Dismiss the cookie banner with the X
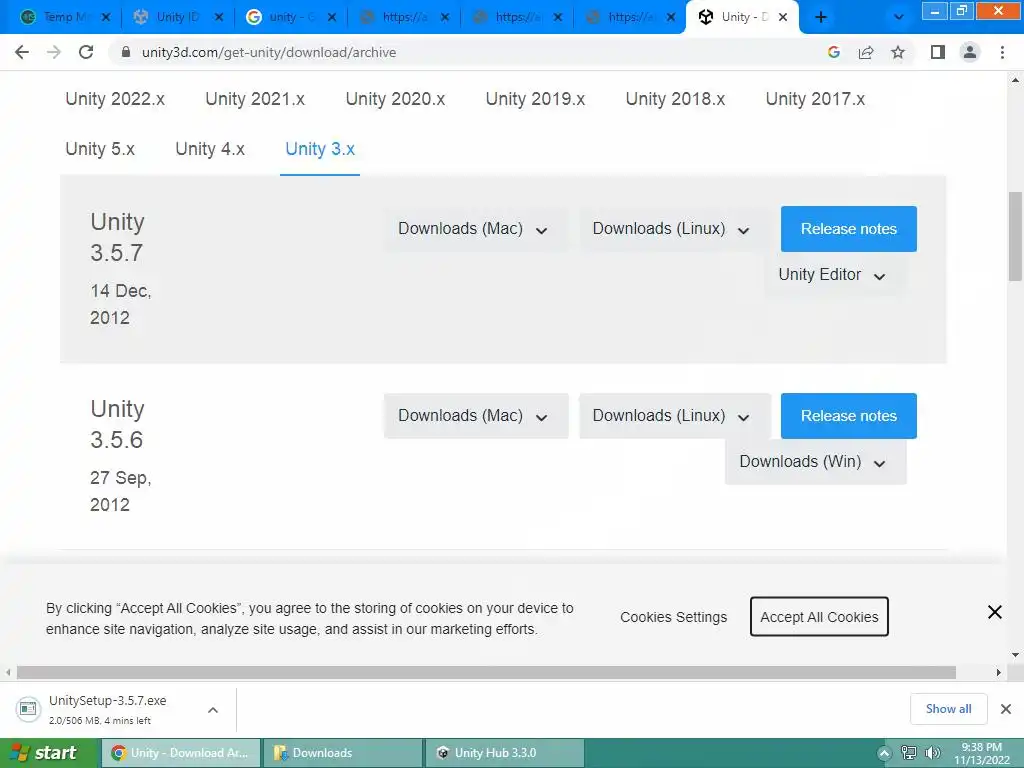Screen dimensions: 1024x768 995,612
